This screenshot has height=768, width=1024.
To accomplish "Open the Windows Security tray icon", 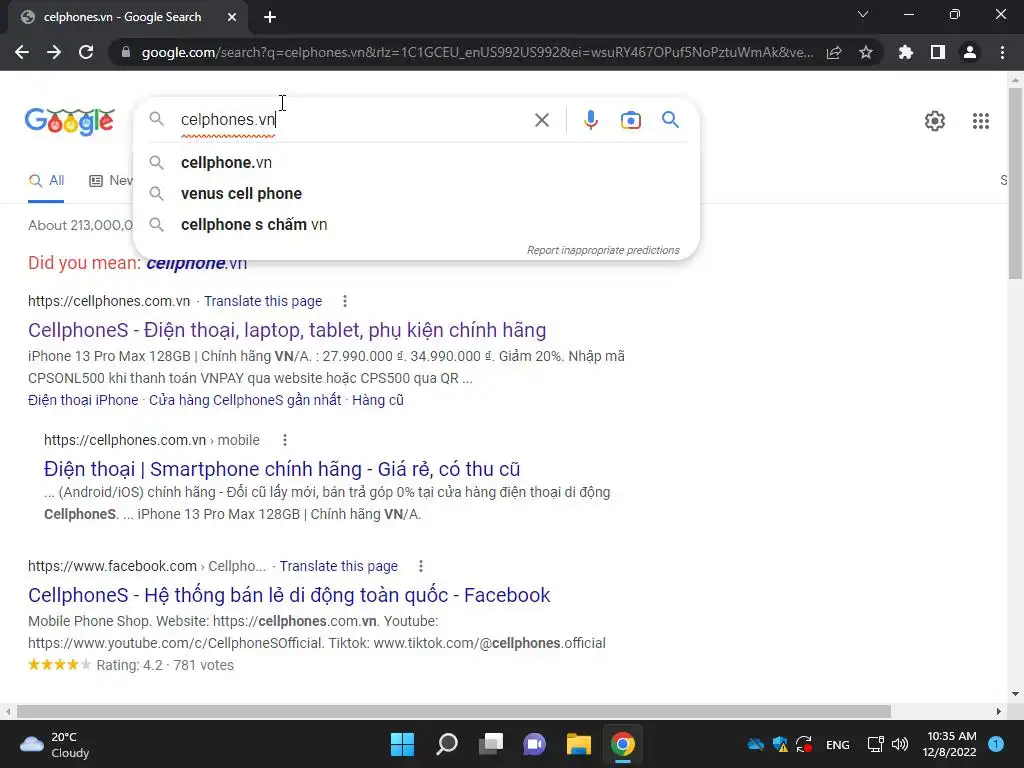I will [780, 744].
